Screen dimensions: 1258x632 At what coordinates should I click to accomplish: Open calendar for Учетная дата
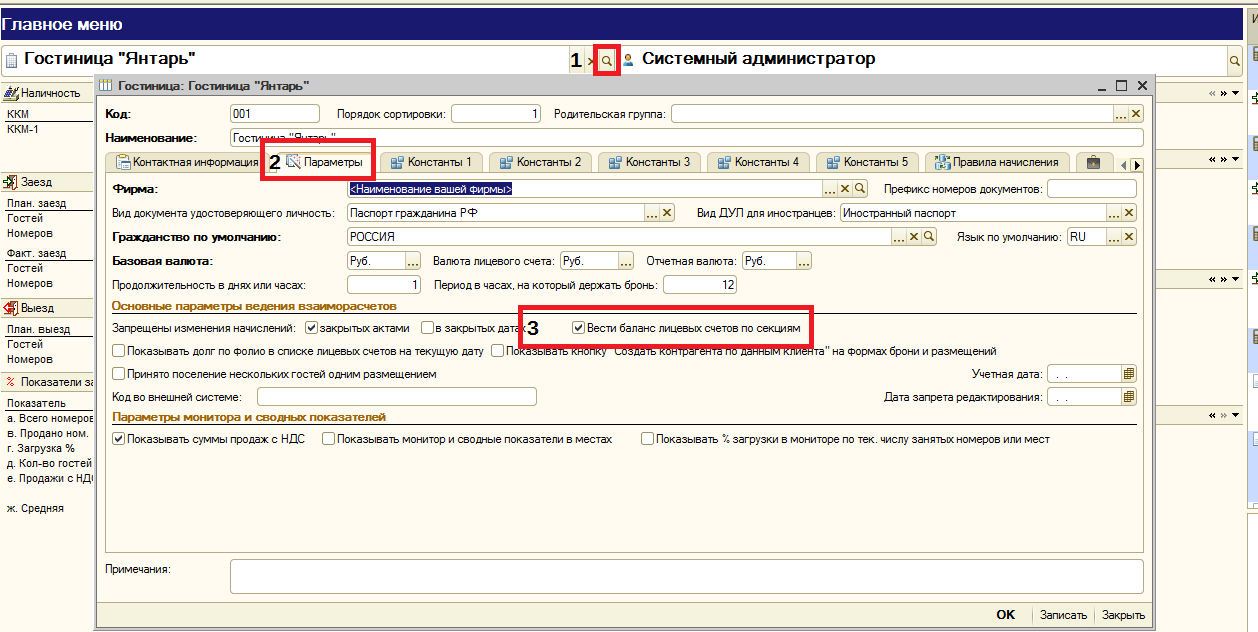coord(1130,374)
